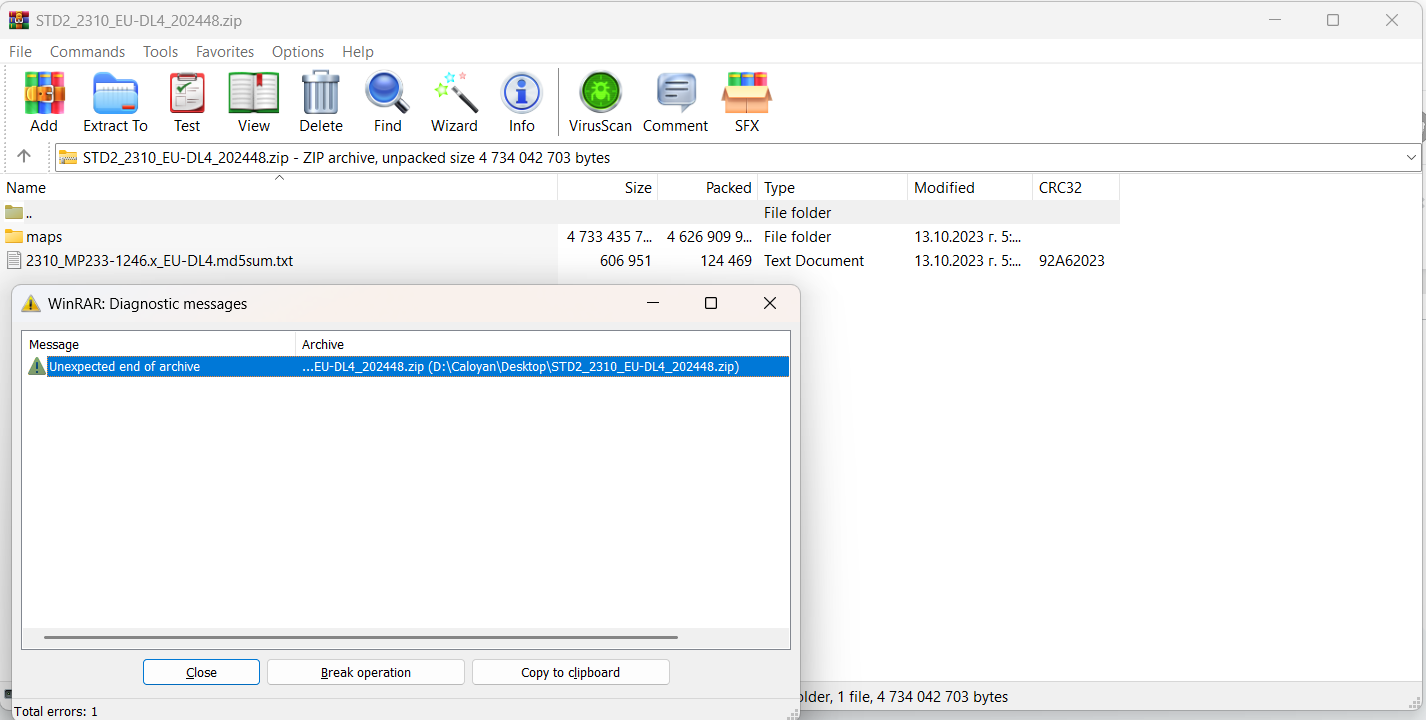
Task: Sort files by Modified column header
Action: click(x=970, y=187)
